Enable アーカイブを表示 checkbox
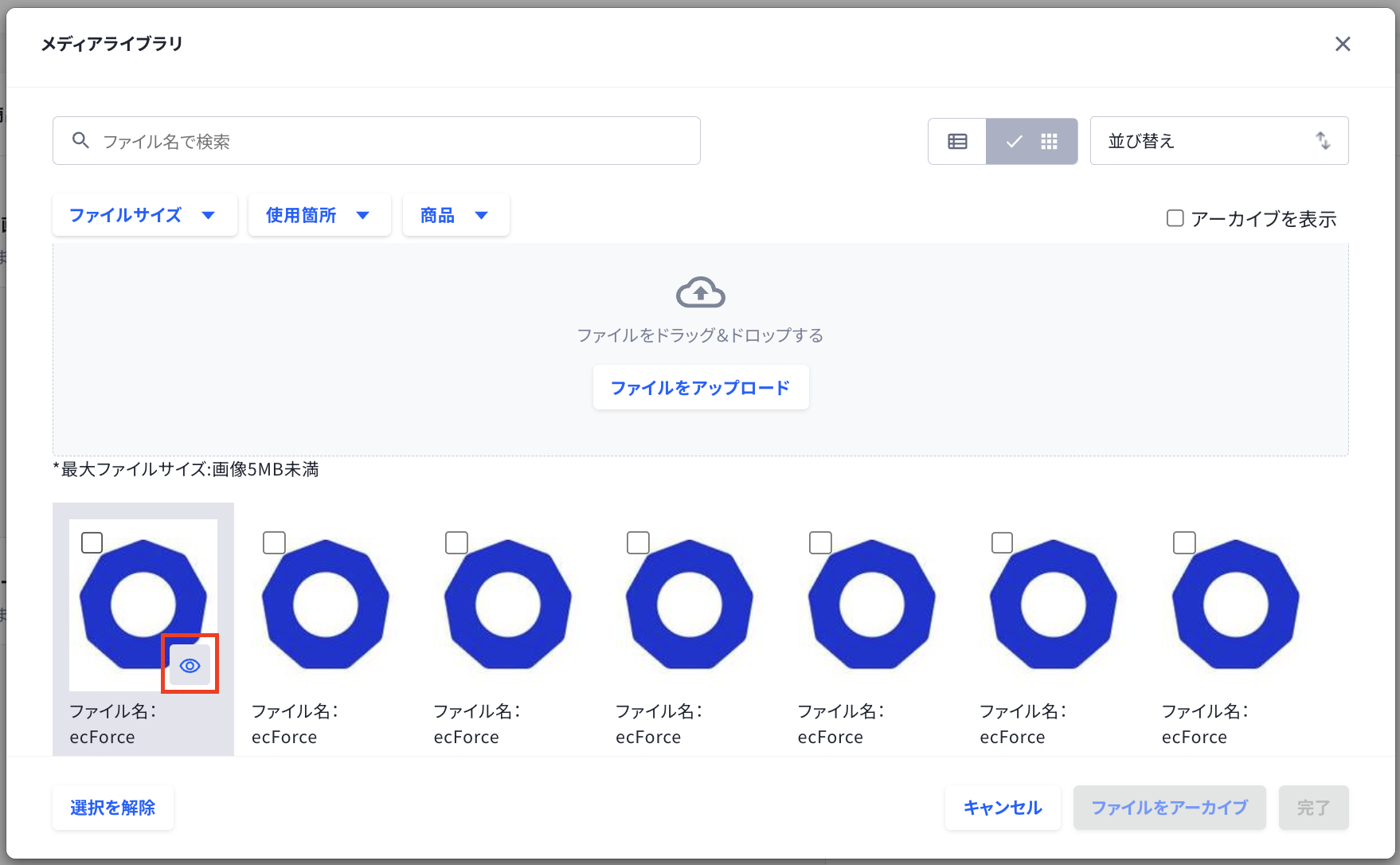This screenshot has width=1400, height=865. point(1175,218)
